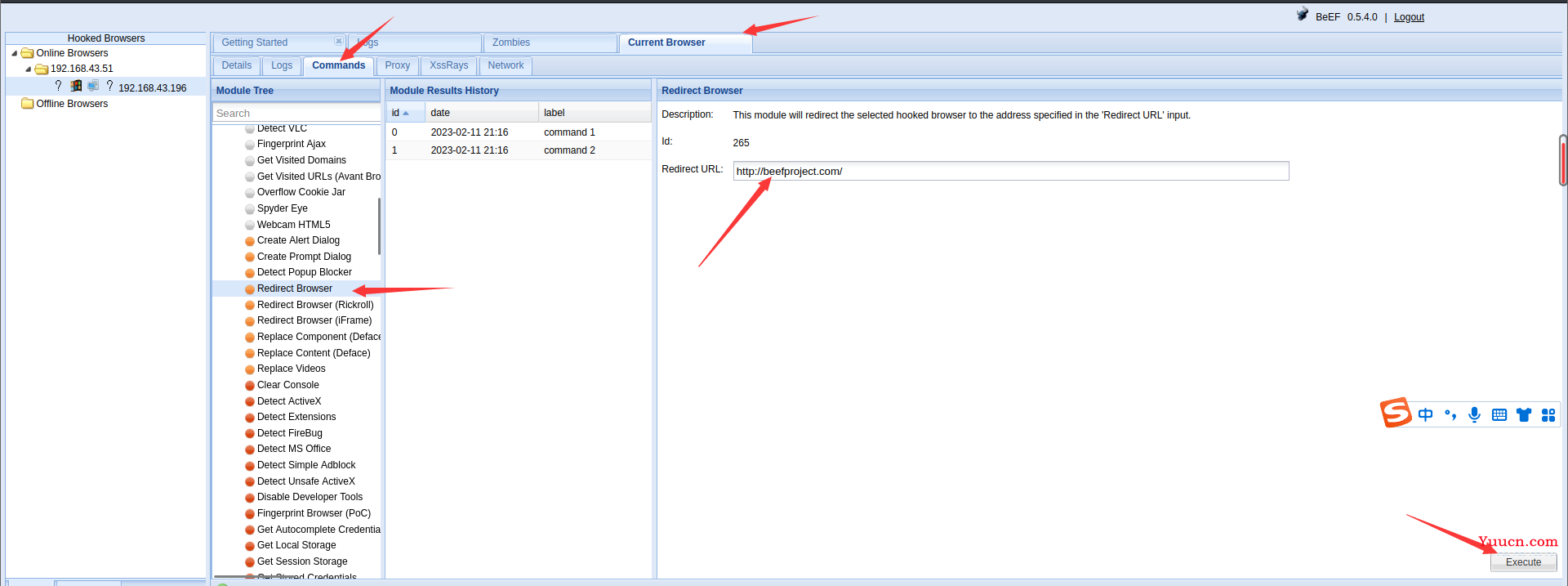Click grey status dot of Spyder Eye
The image size is (1568, 586).
point(250,209)
